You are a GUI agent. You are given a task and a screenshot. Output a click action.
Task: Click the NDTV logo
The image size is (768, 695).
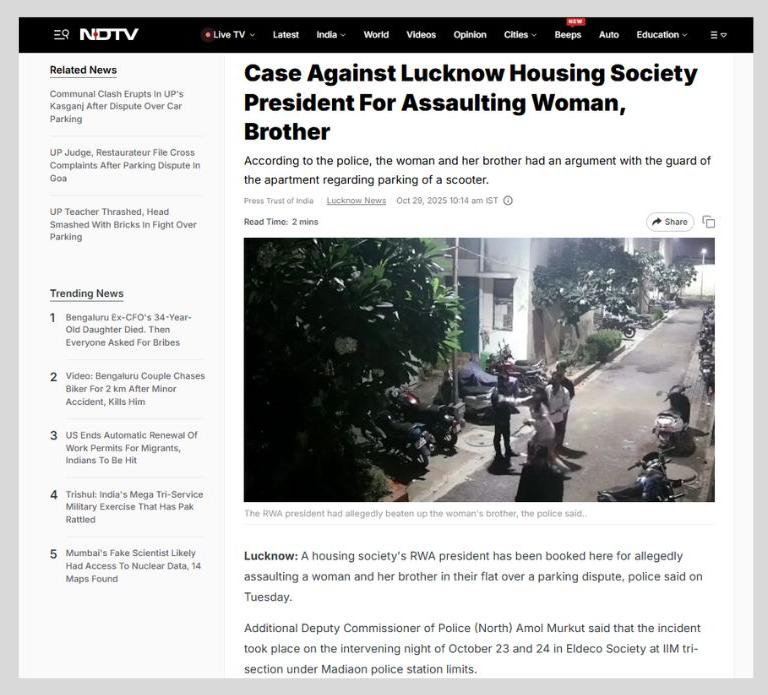(x=109, y=34)
